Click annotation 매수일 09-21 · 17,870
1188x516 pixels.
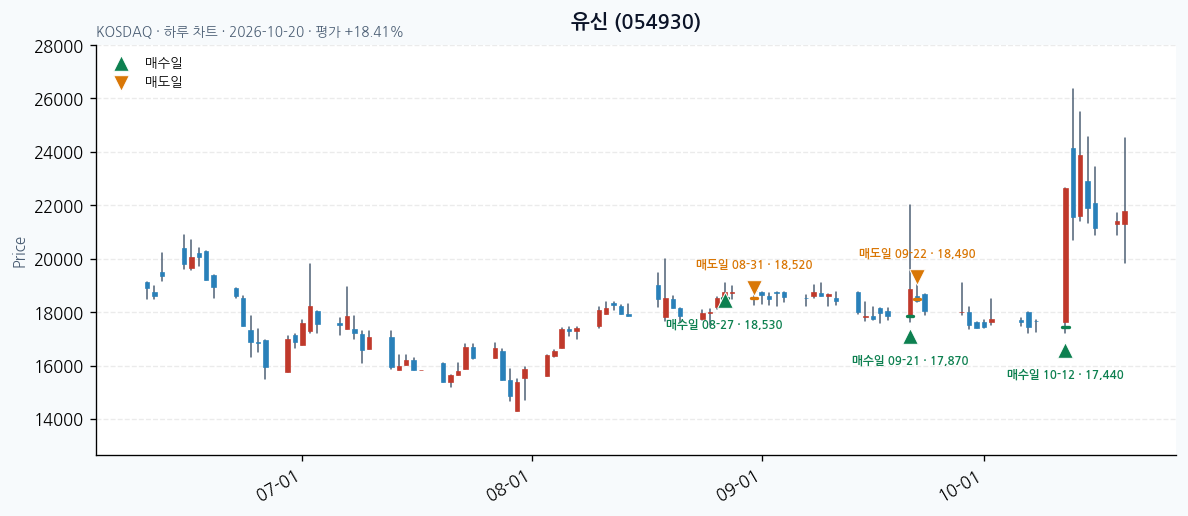pos(910,361)
